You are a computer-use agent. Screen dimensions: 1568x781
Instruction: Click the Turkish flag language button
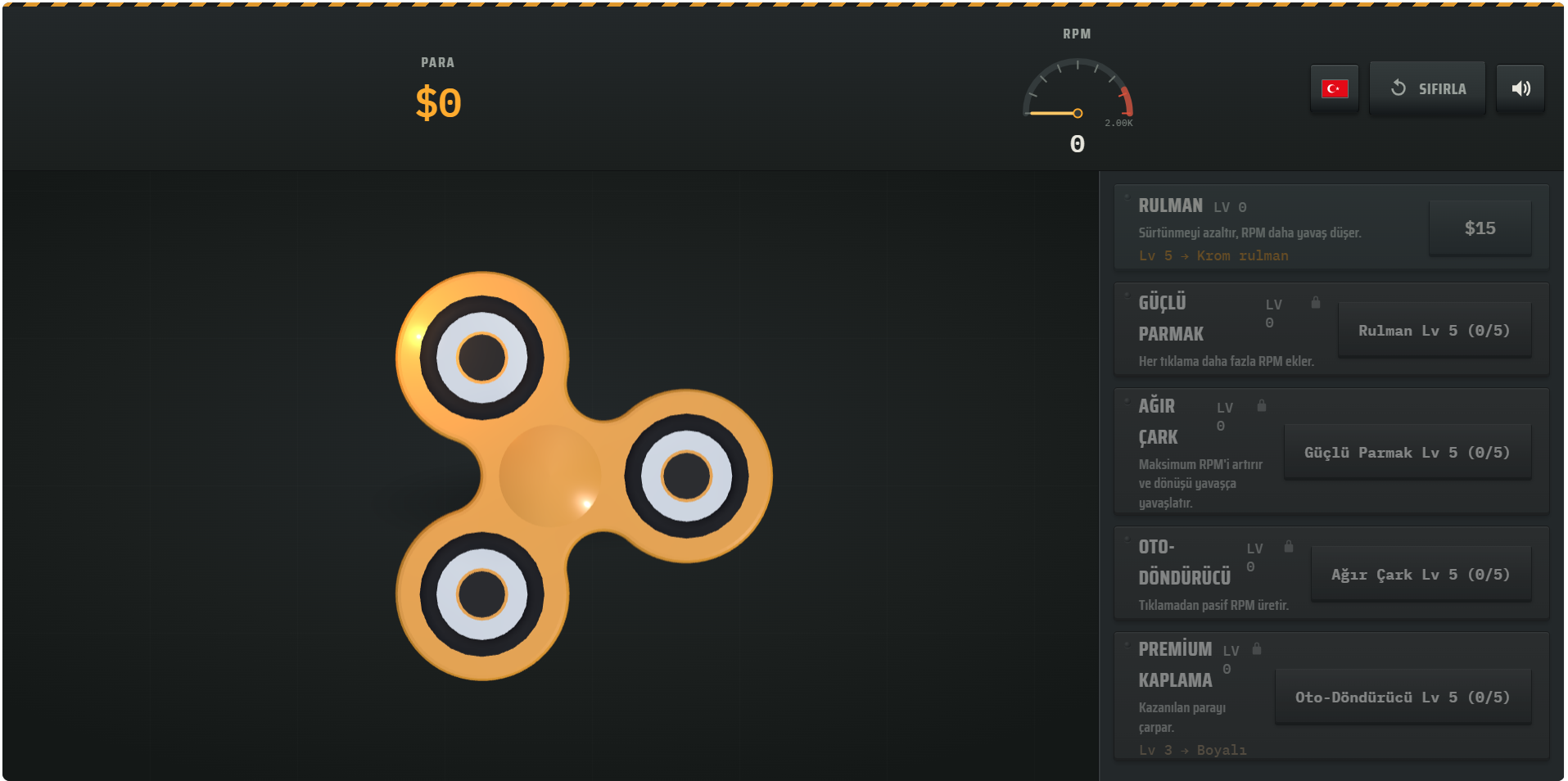1334,88
